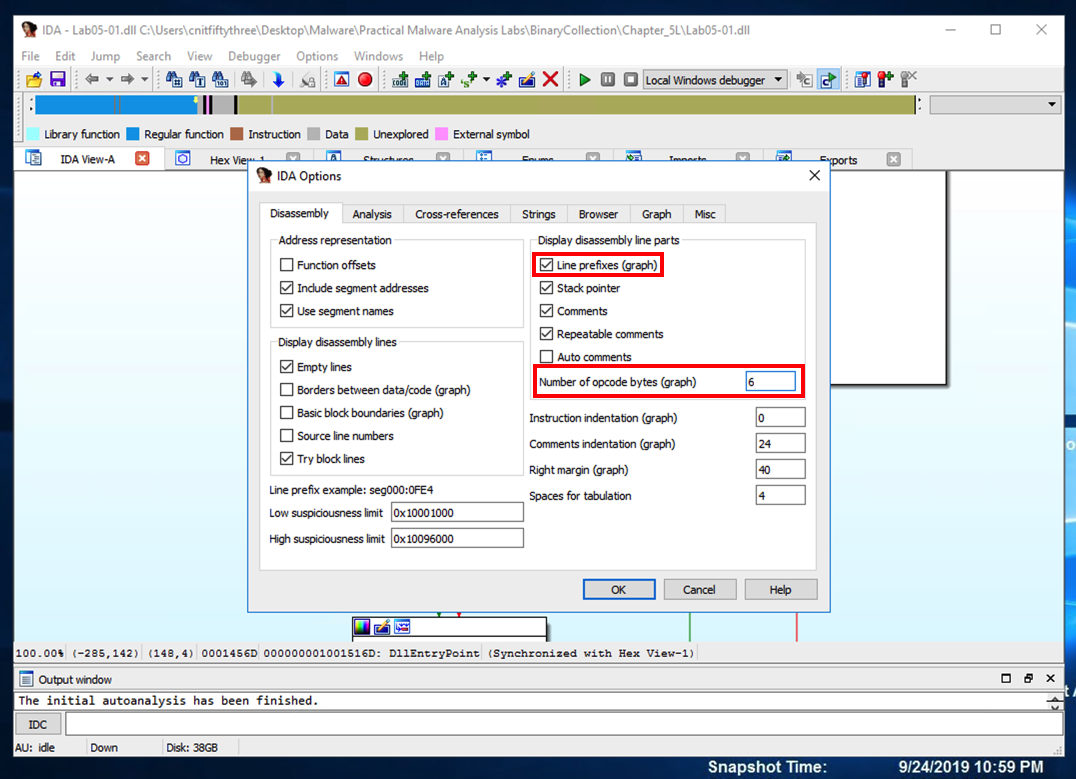The image size is (1076, 779).
Task: Click the red X delete icon
Action: pyautogui.click(x=550, y=80)
